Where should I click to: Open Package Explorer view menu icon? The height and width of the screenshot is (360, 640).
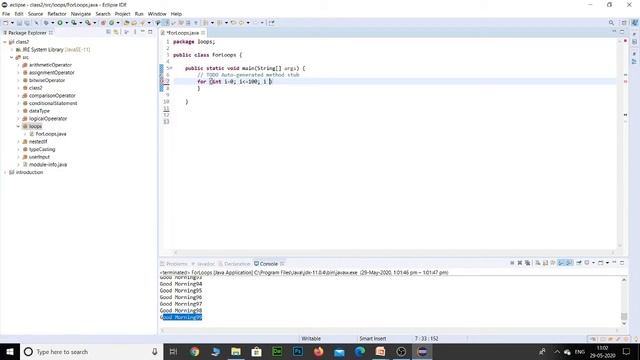coord(135,32)
